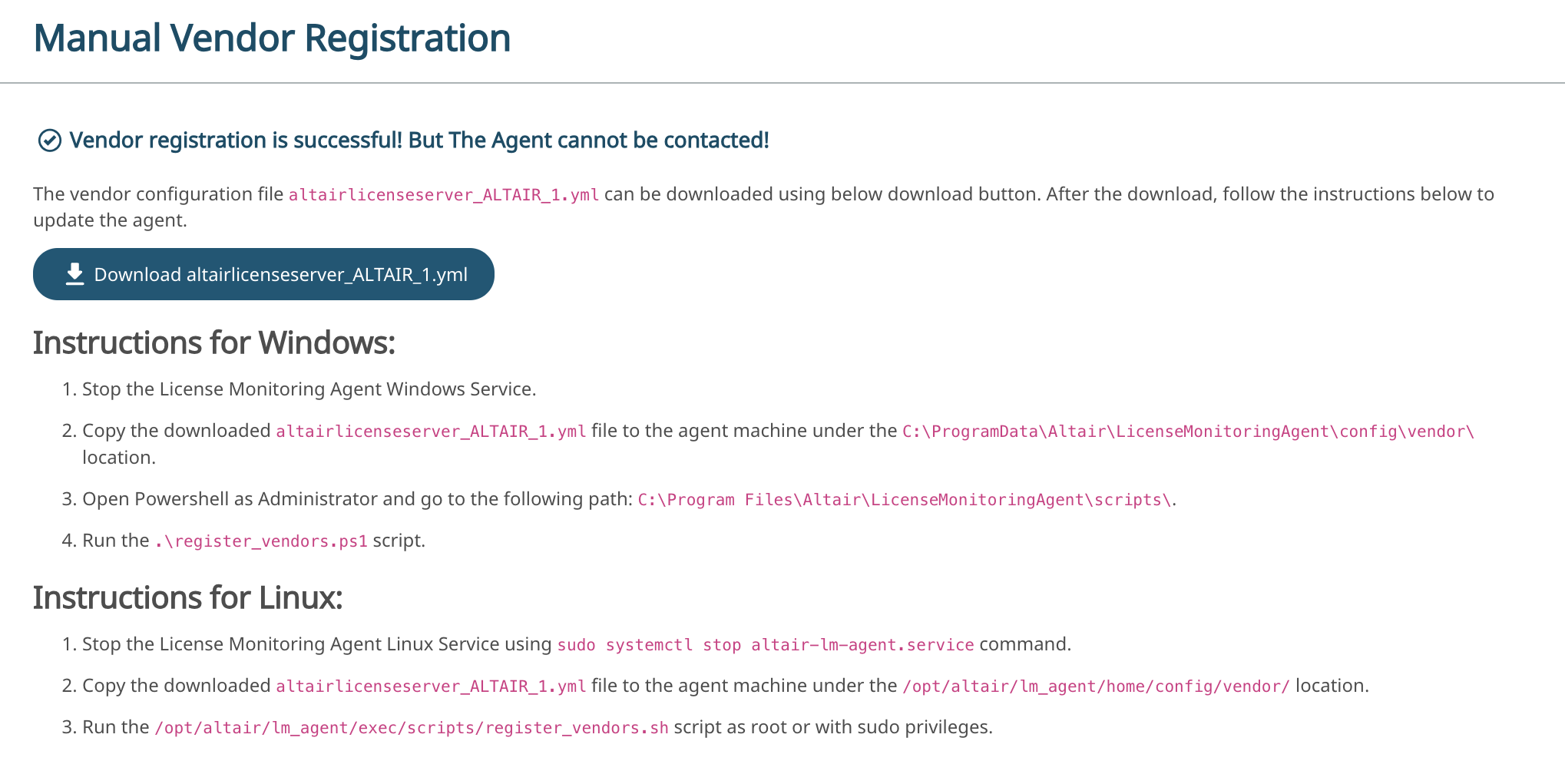Click the /opt/altair config/vendor path
This screenshot has height=784, width=1565.
[x=1096, y=686]
